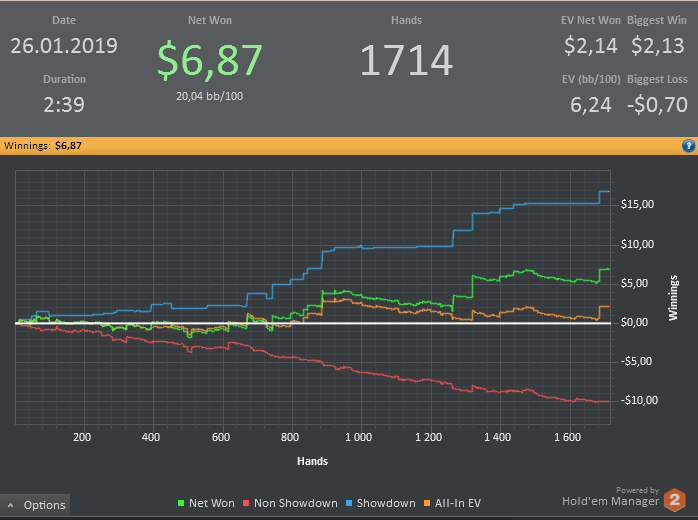Viewport: 698px width, 520px height.
Task: Expand the Options panel
Action: (x=35, y=505)
